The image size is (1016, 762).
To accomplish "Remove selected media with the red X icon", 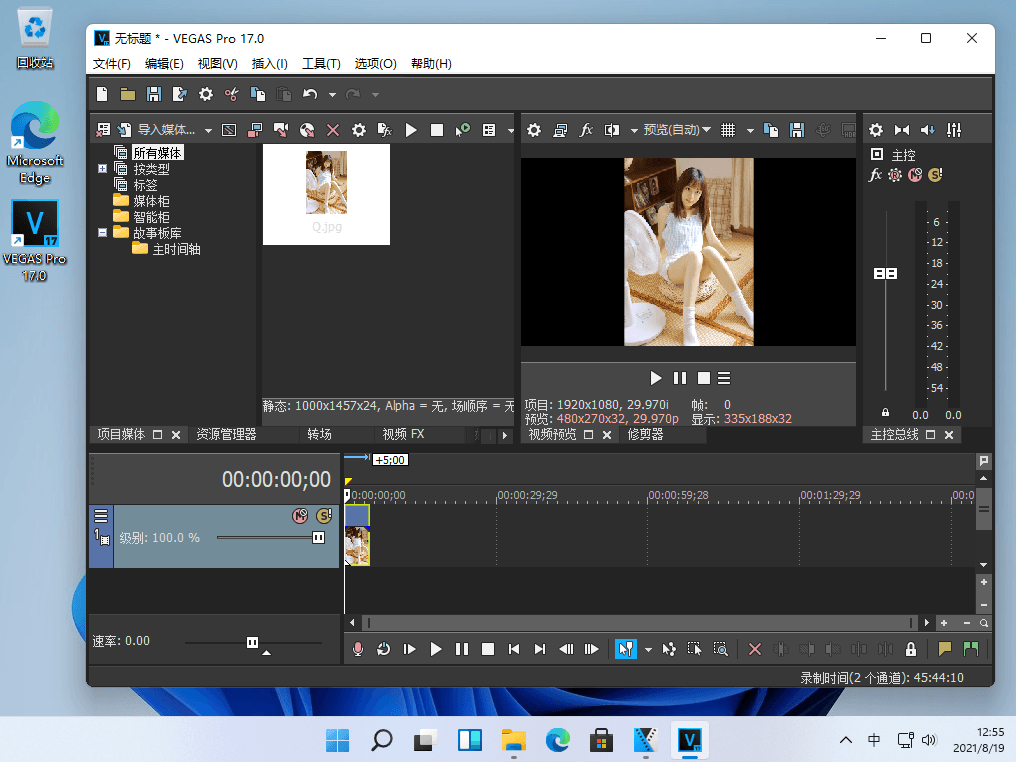I will (333, 130).
